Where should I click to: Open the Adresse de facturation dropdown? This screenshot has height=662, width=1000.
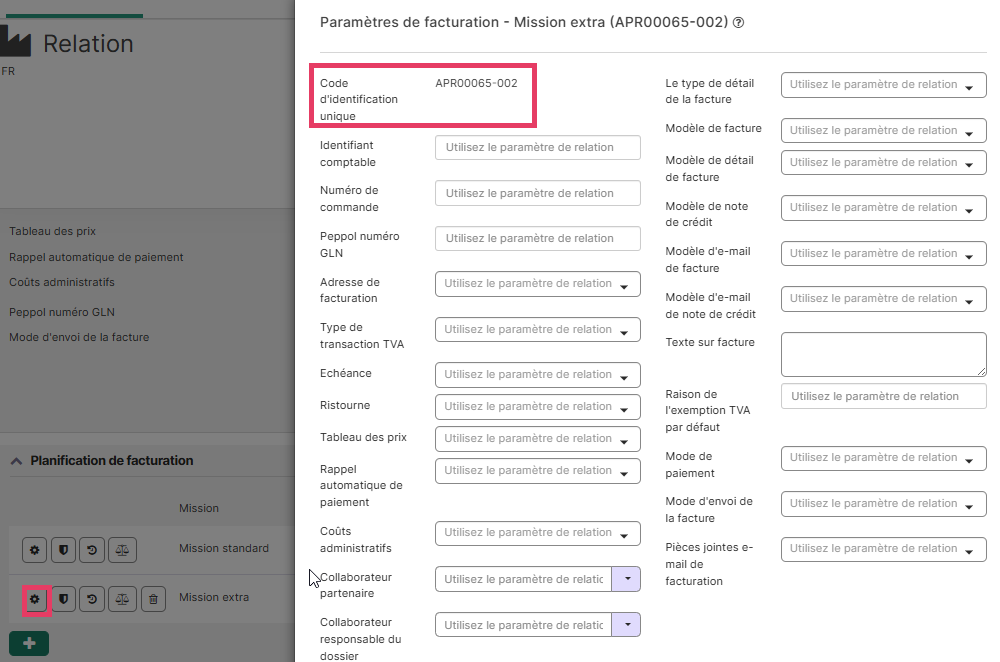click(x=538, y=284)
